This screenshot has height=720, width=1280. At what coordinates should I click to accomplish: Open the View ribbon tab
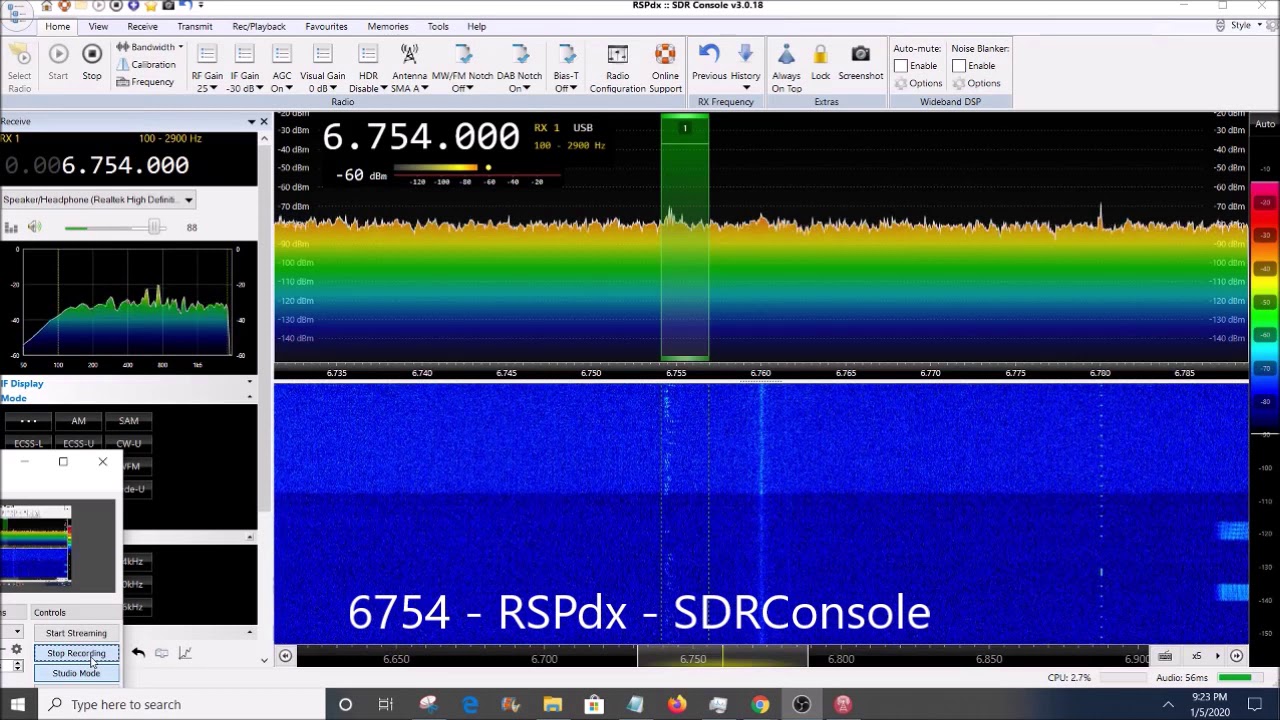[98, 27]
